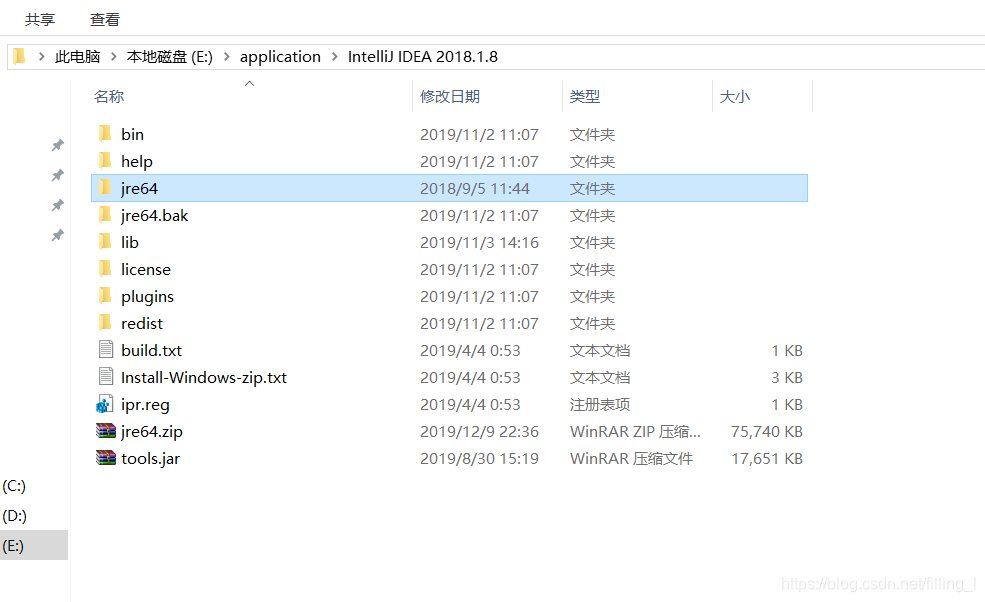This screenshot has height=602, width=985.
Task: Navigate to 本地磁盘 (E:) breadcrumb
Action: (x=170, y=57)
